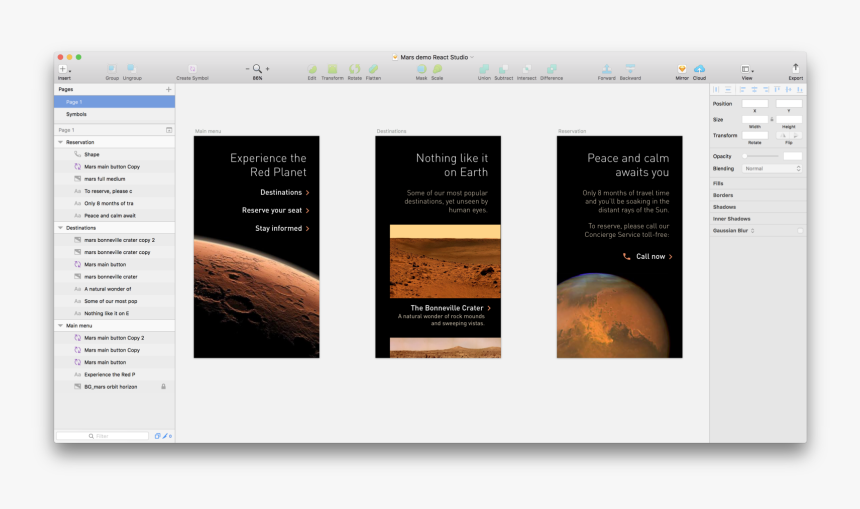This screenshot has width=860, height=509.
Task: Select the Edit tool
Action: coord(312,69)
